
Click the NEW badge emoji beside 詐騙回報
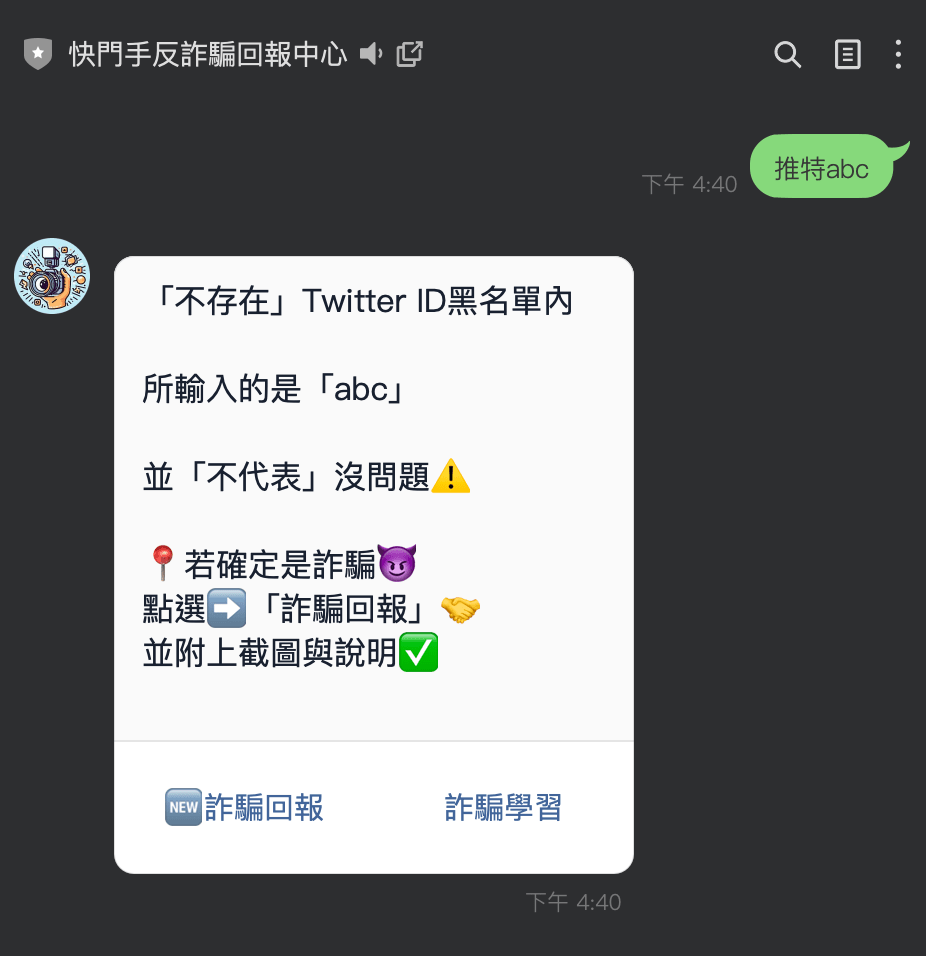click(183, 807)
